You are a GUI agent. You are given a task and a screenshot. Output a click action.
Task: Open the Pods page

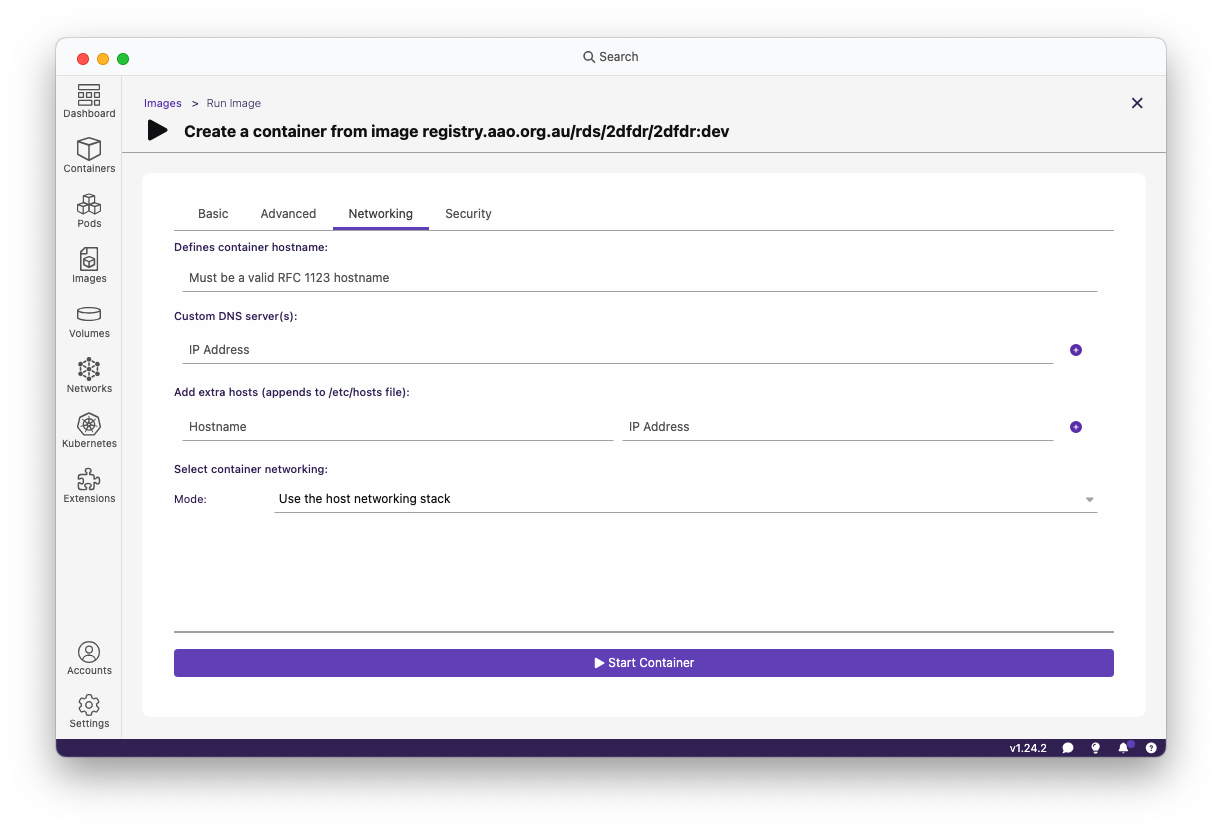click(x=89, y=211)
